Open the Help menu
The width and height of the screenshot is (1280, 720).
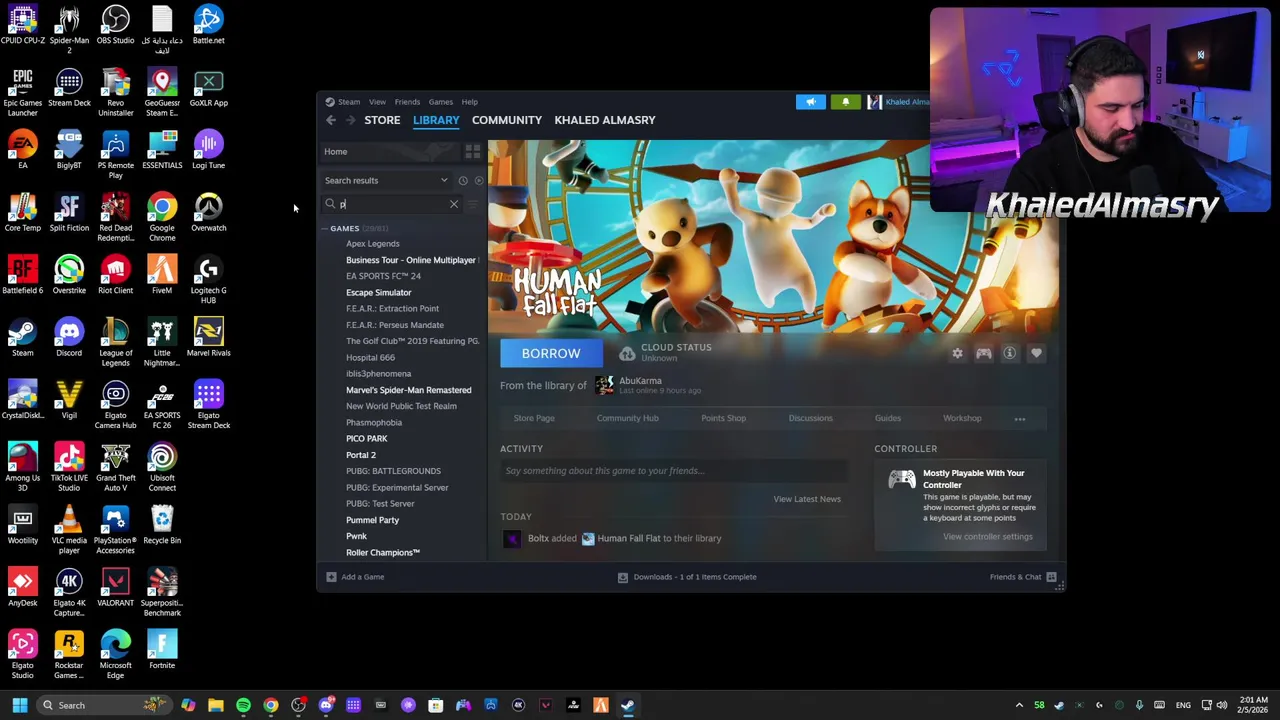pos(469,102)
